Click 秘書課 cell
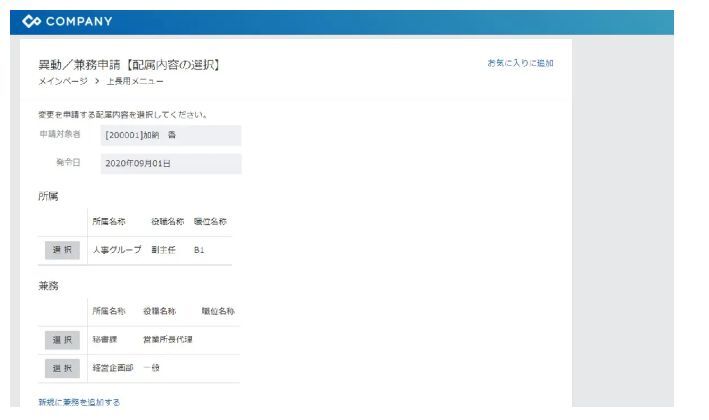 105,339
